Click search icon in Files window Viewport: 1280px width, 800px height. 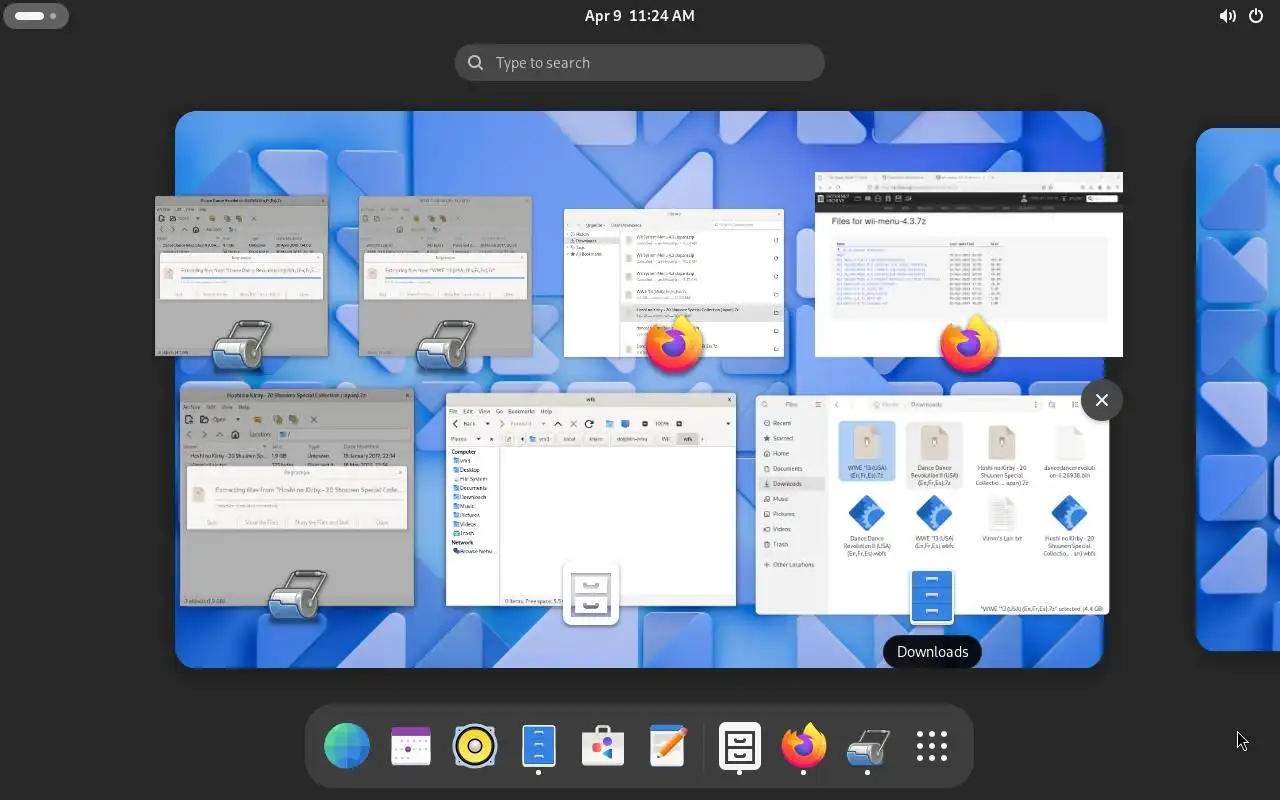pyautogui.click(x=765, y=404)
